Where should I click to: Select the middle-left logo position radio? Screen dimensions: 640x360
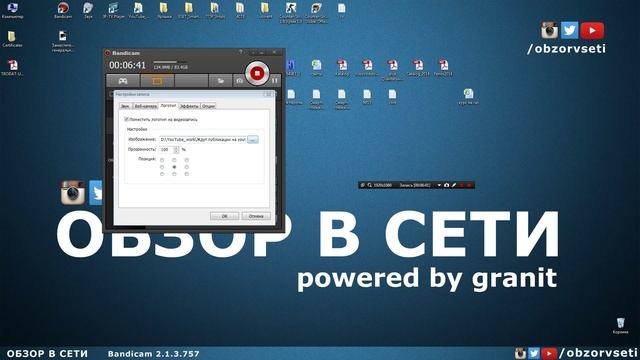click(162, 167)
